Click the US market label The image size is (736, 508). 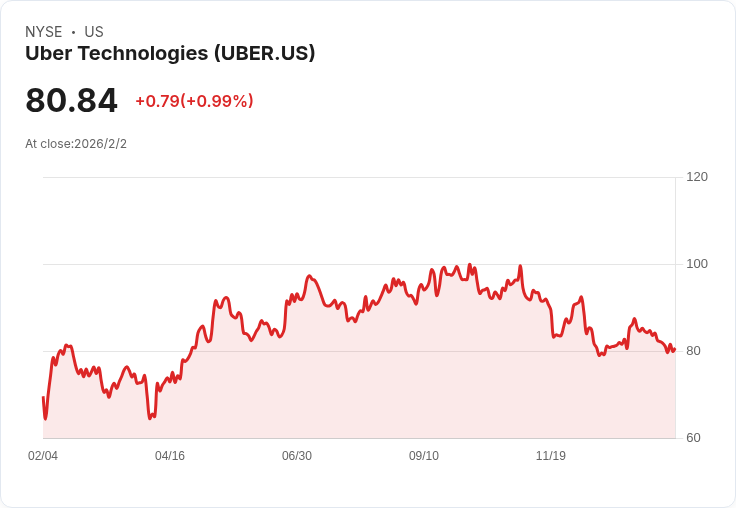pyautogui.click(x=94, y=32)
